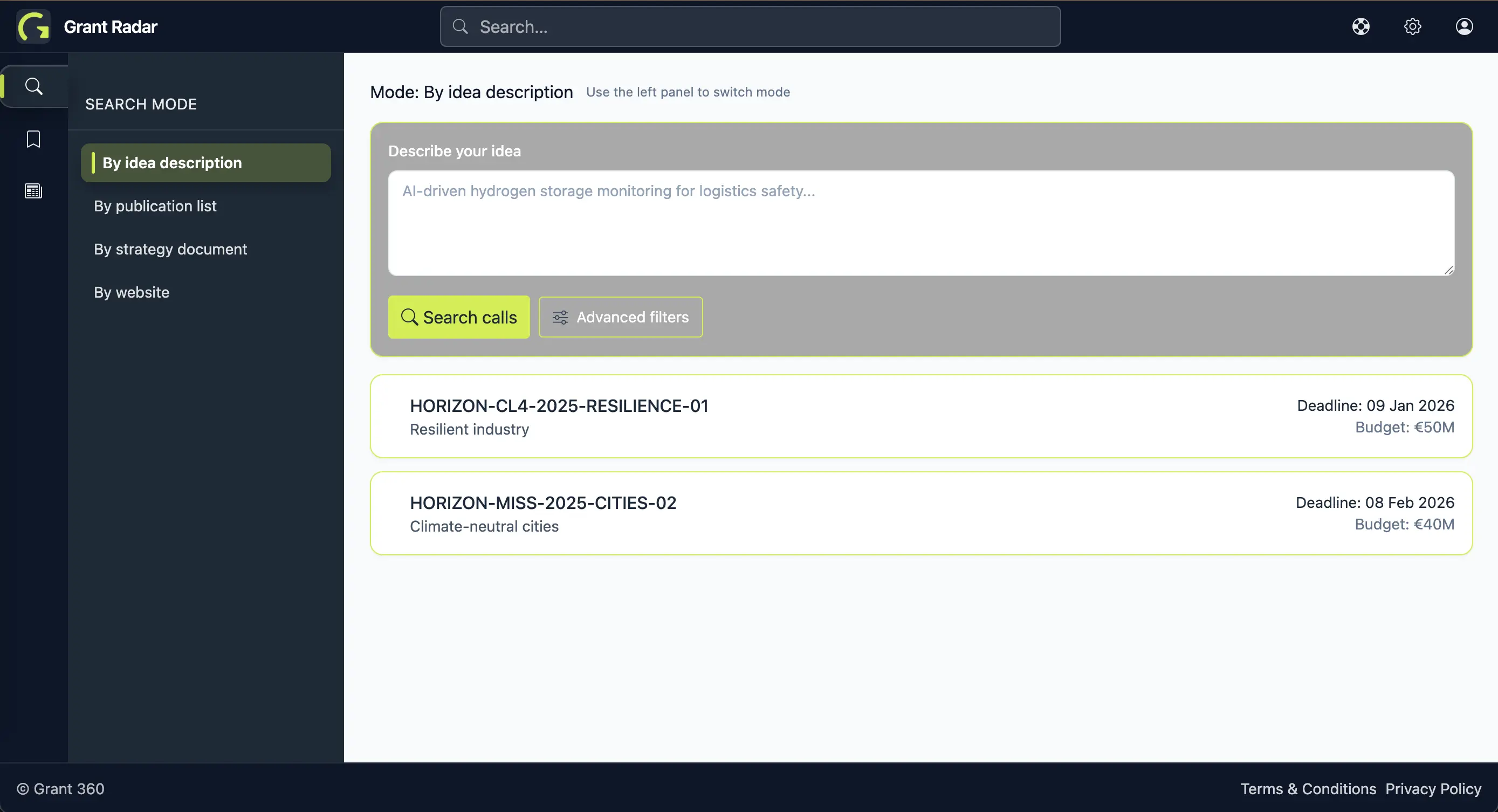
Task: Open the Privacy Policy link
Action: (1433, 789)
